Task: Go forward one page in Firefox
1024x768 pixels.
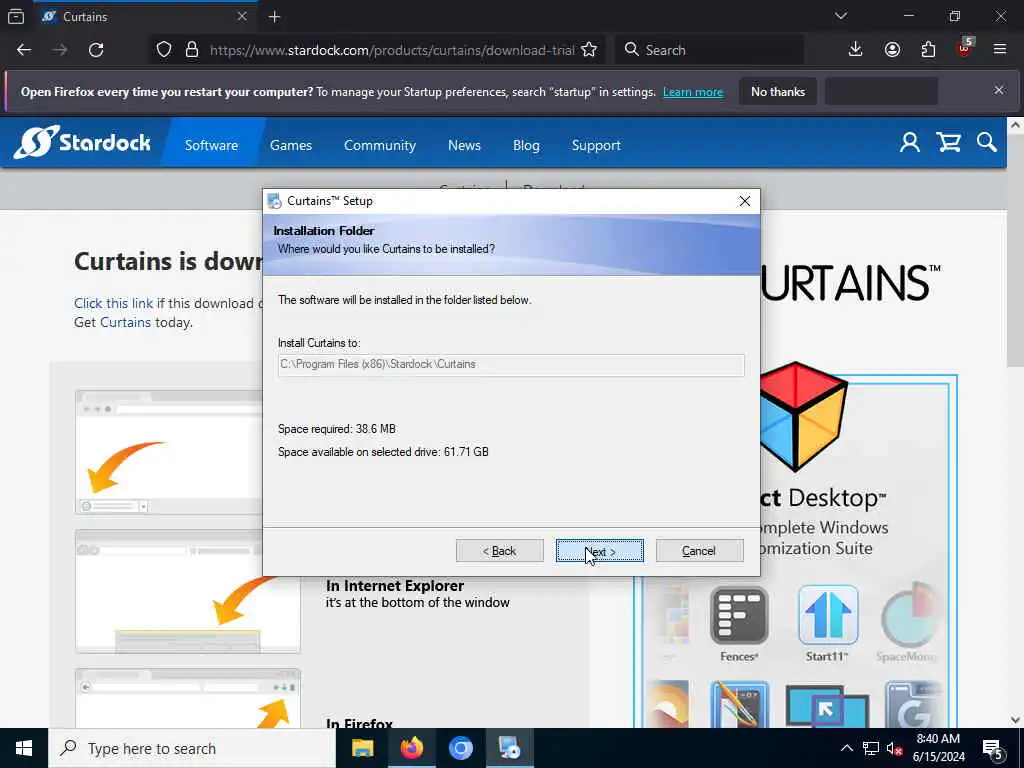Action: pos(60,50)
